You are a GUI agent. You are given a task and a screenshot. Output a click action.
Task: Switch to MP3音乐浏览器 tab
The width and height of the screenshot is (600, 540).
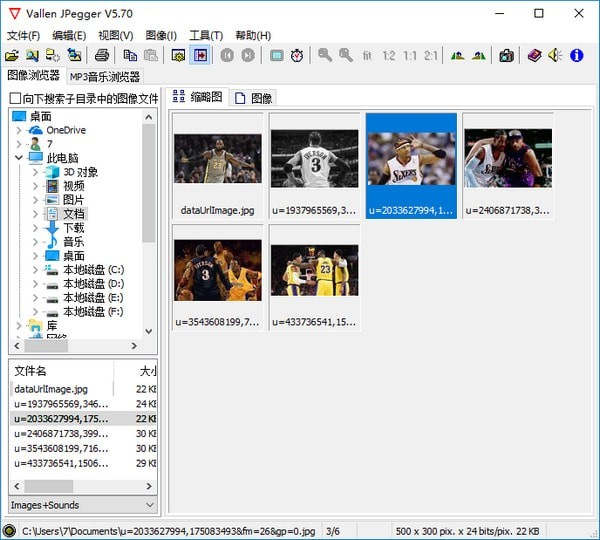tap(105, 77)
